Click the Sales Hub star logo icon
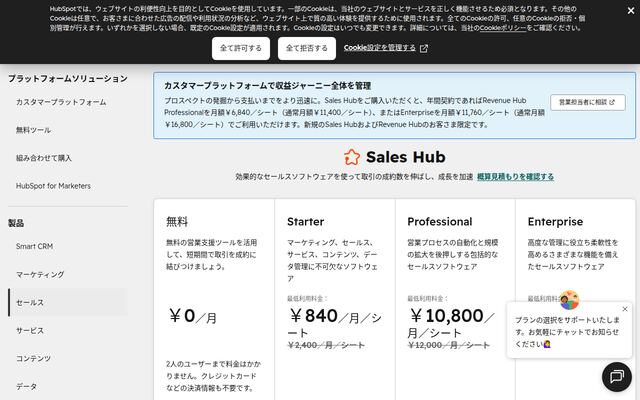Image resolution: width=640 pixels, height=400 pixels. pos(352,157)
